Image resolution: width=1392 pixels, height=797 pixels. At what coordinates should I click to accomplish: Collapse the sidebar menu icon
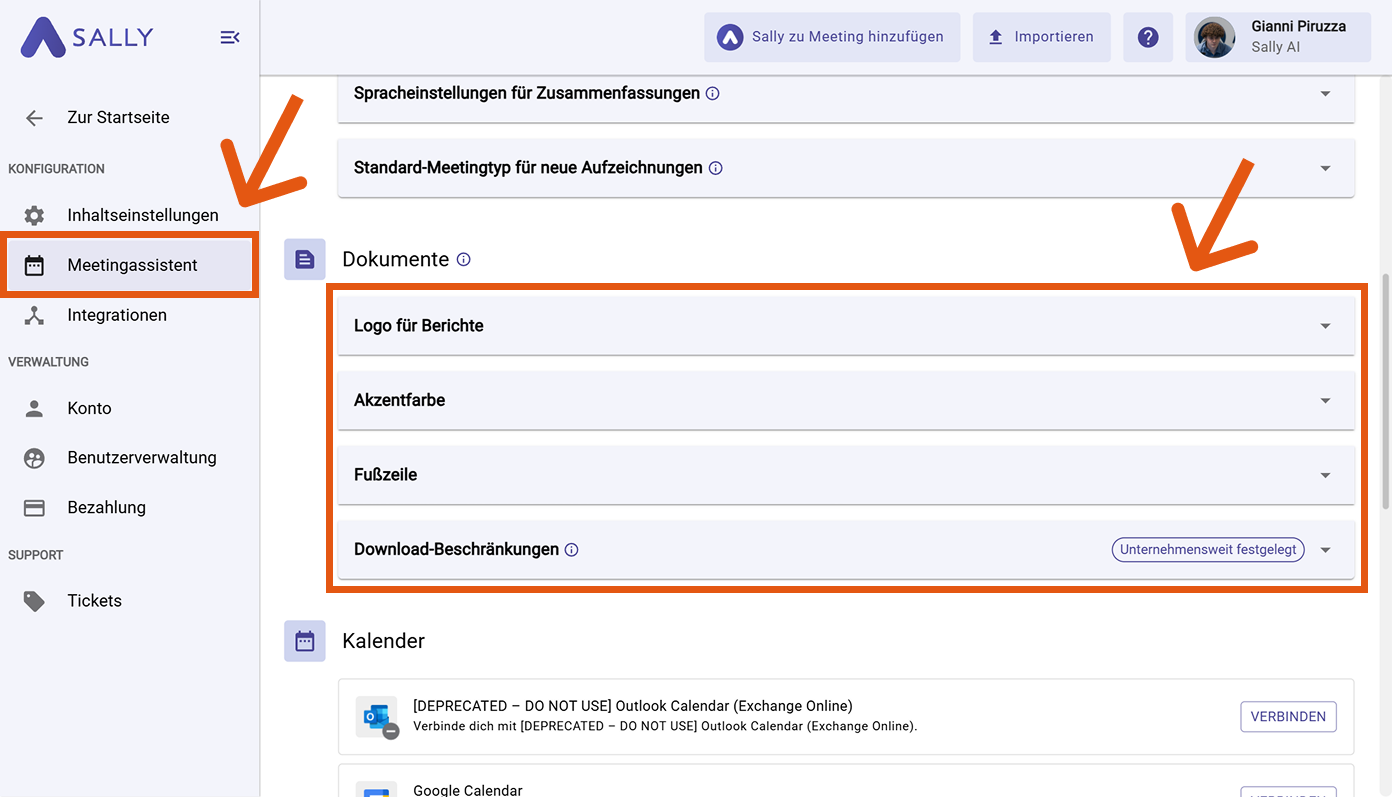pos(229,38)
